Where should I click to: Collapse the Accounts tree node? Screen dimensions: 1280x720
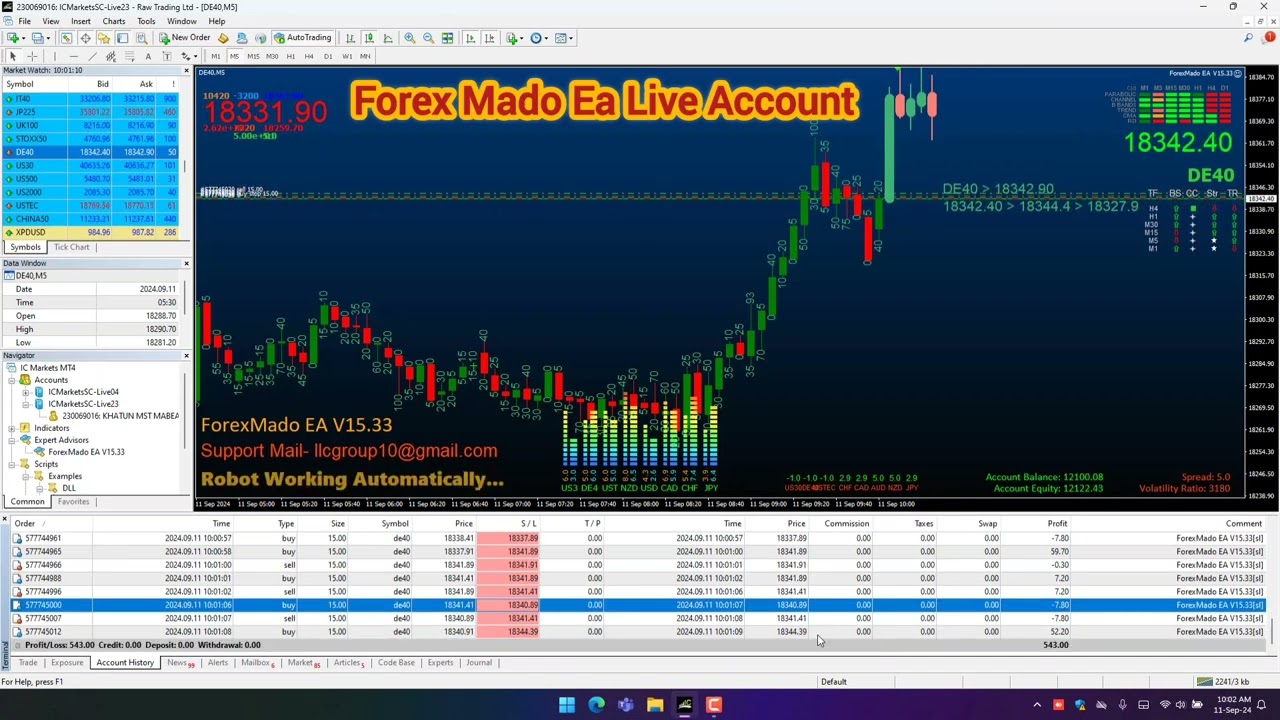click(11, 380)
